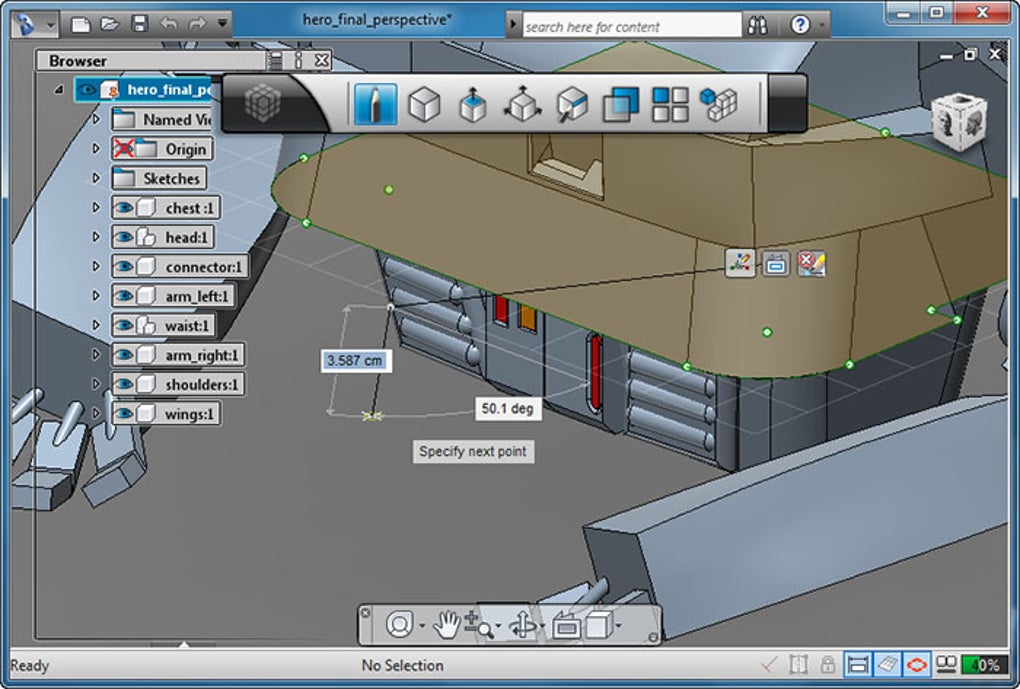Undo the last action

point(168,25)
